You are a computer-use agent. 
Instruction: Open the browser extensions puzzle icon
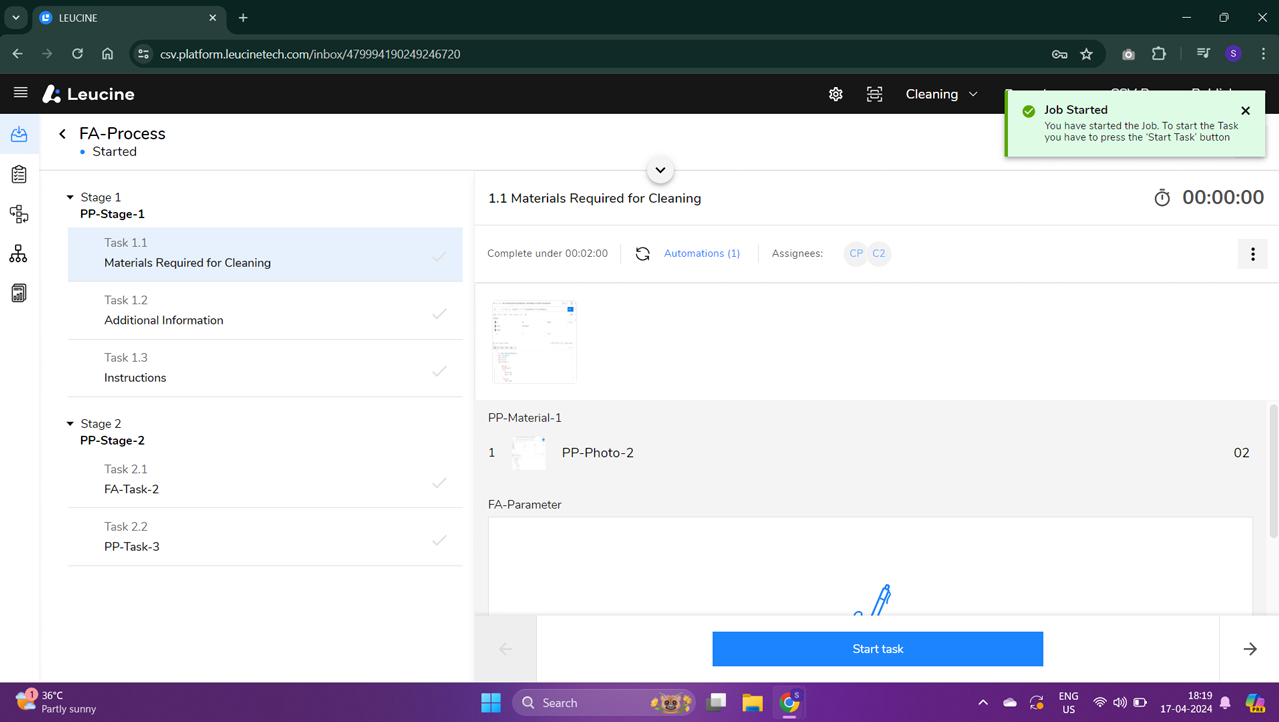tap(1159, 54)
